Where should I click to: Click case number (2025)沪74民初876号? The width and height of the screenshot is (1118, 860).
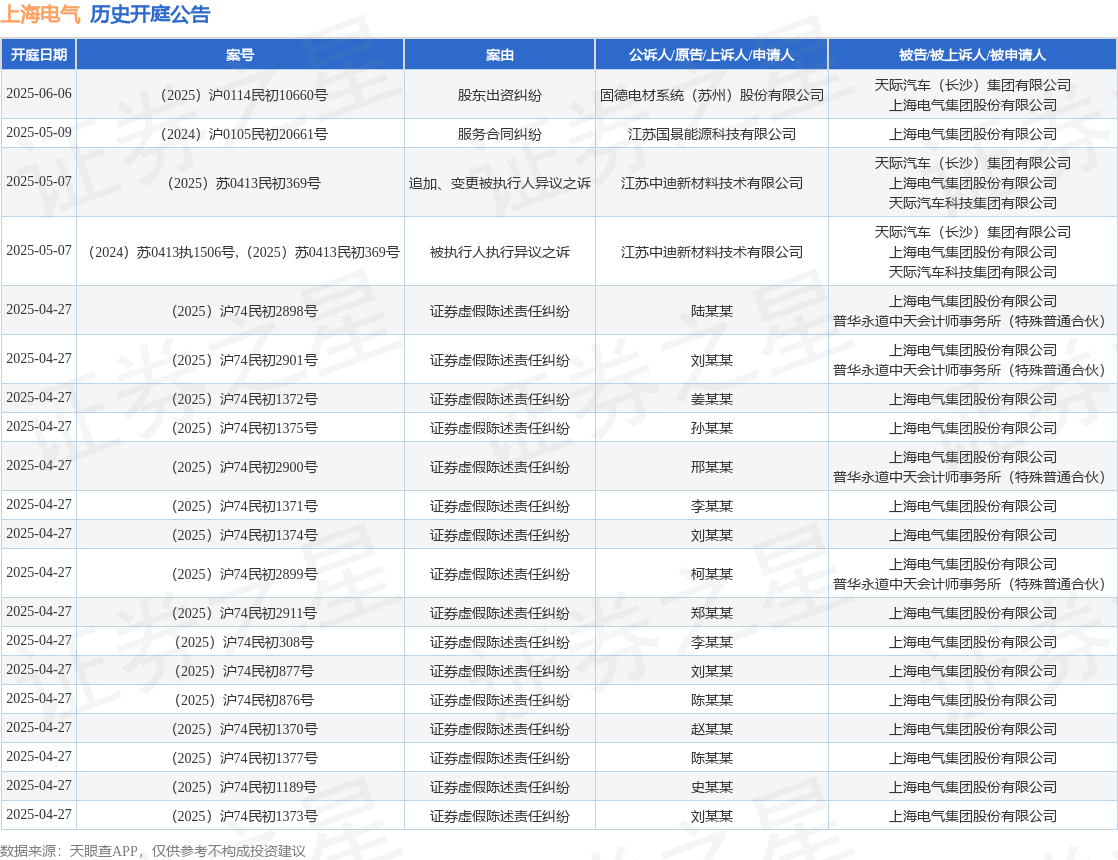[x=240, y=701]
